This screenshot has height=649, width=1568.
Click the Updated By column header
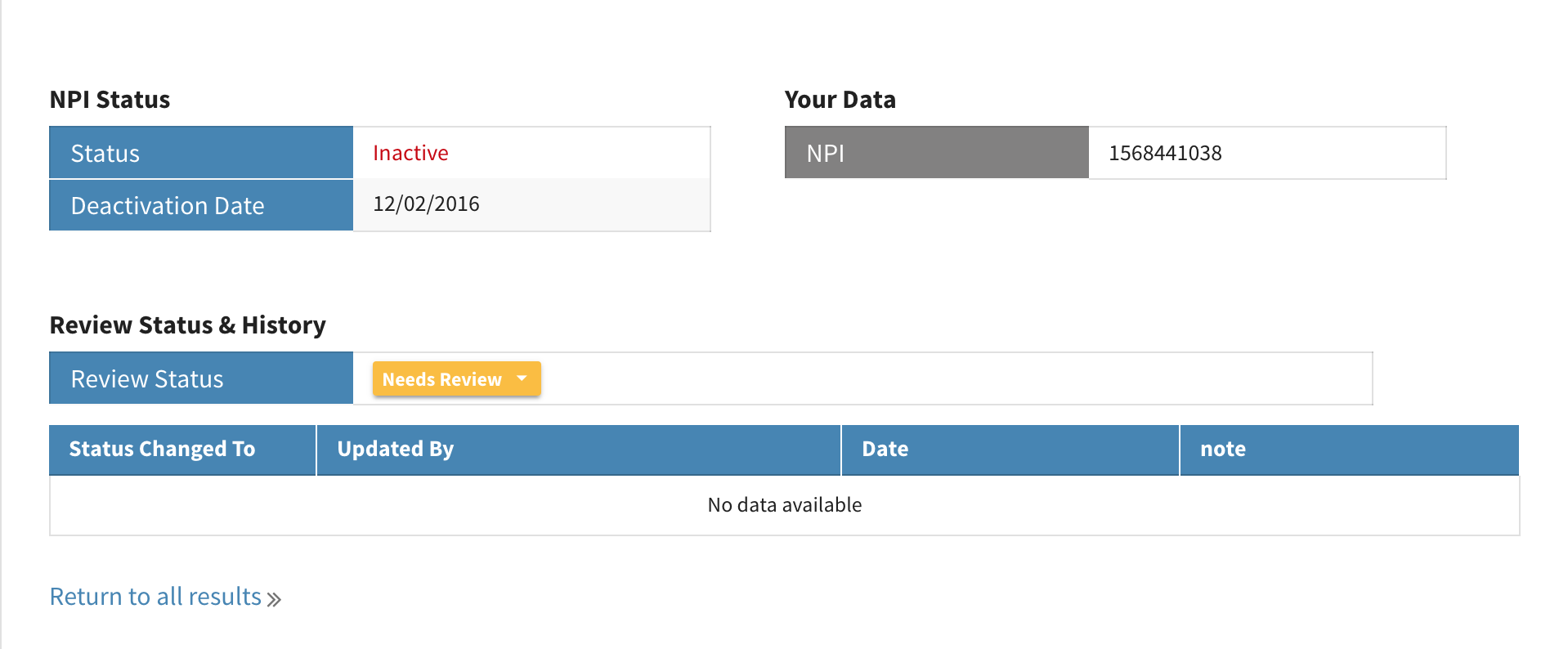(395, 449)
